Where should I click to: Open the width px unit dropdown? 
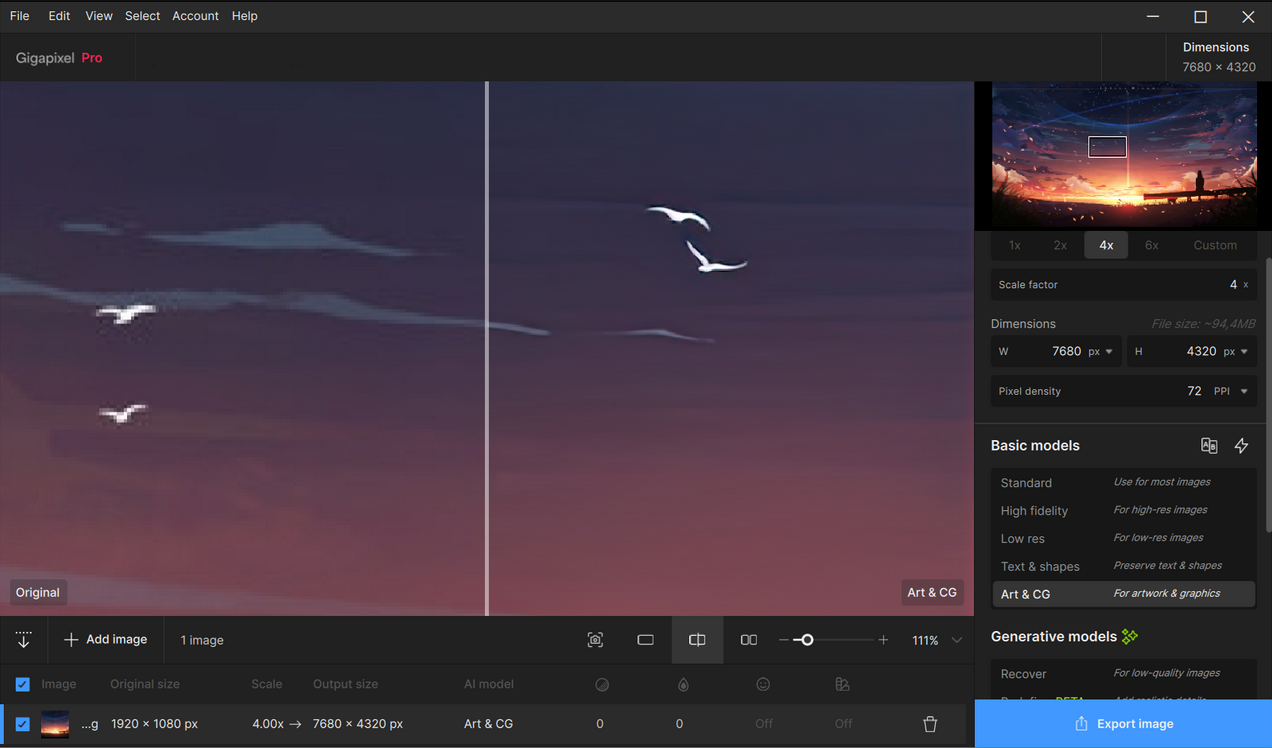(1101, 352)
